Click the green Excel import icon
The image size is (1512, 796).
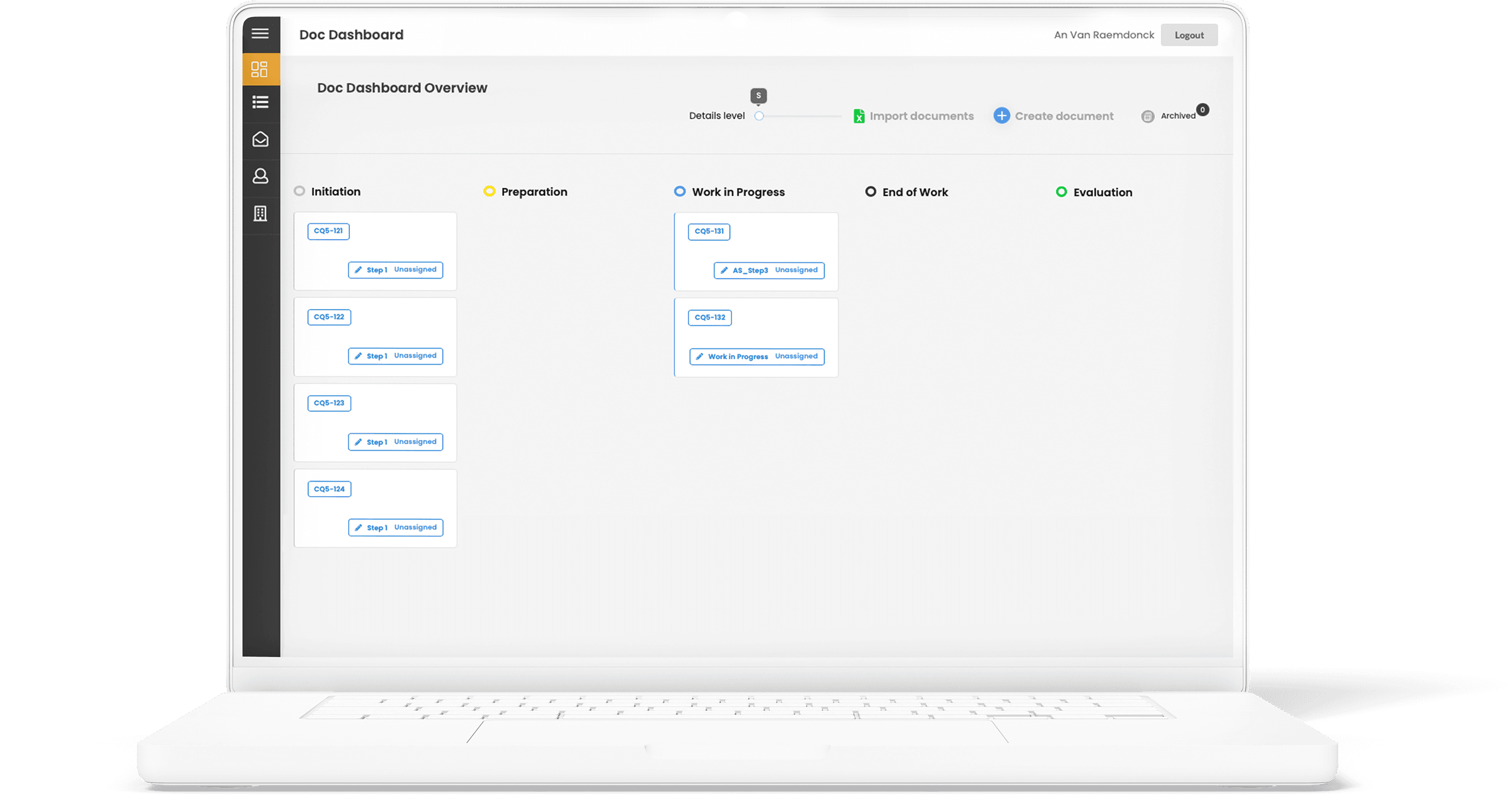859,116
